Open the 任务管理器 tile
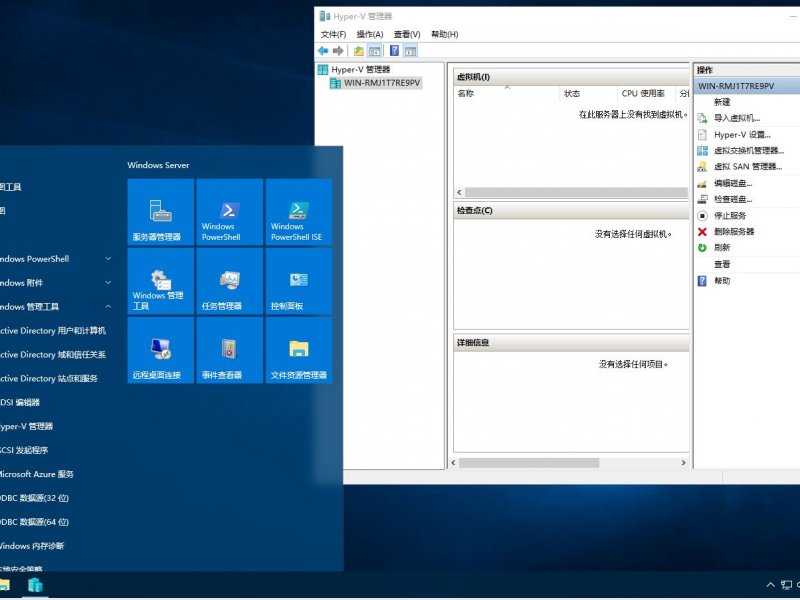 (x=230, y=281)
